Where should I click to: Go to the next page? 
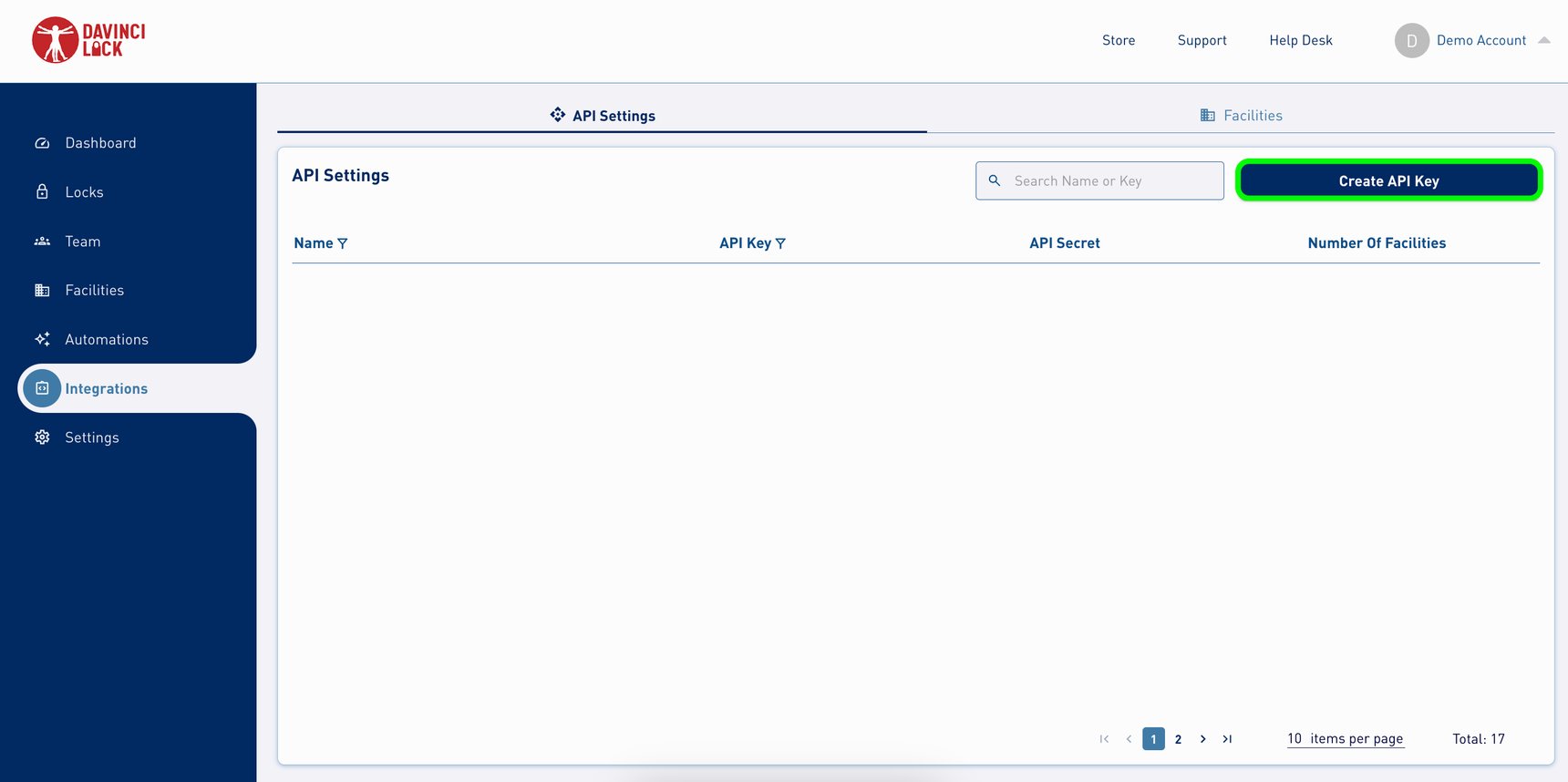[1202, 739]
